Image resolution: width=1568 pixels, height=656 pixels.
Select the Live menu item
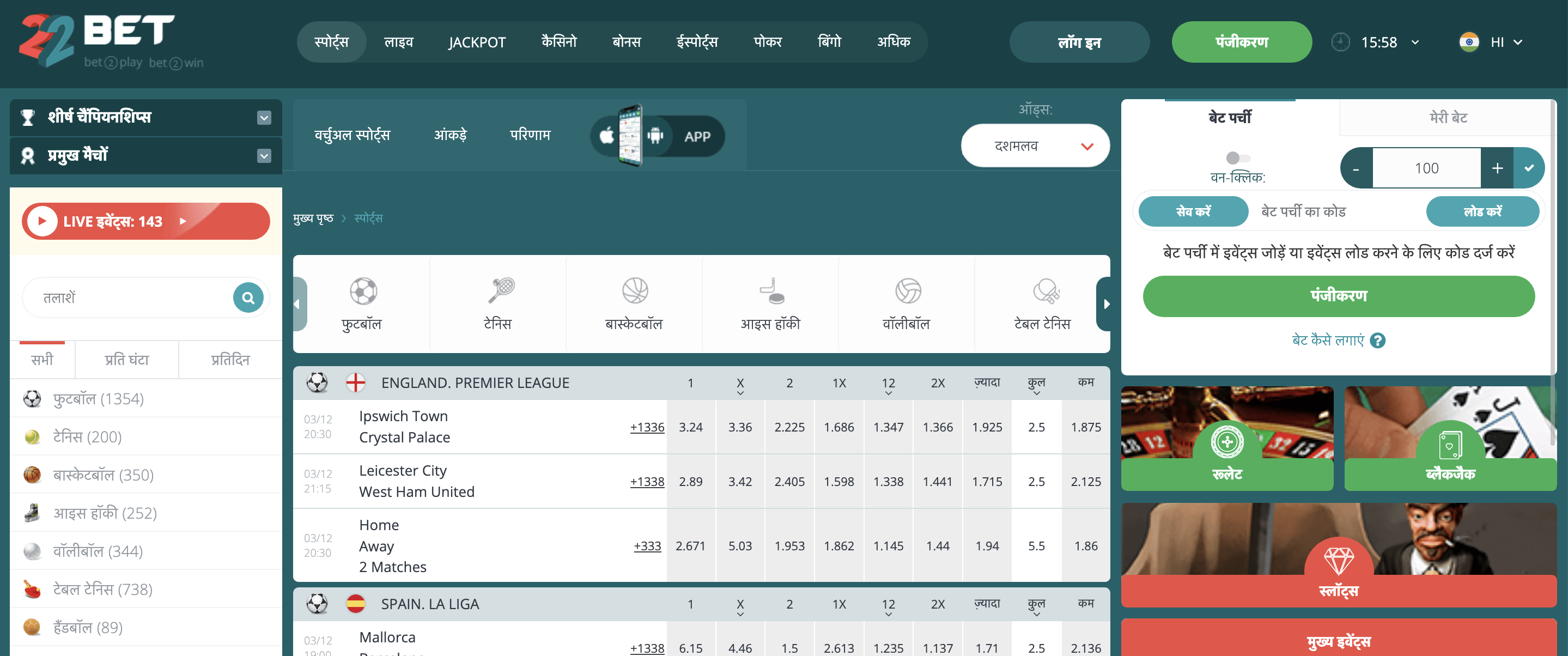(399, 42)
